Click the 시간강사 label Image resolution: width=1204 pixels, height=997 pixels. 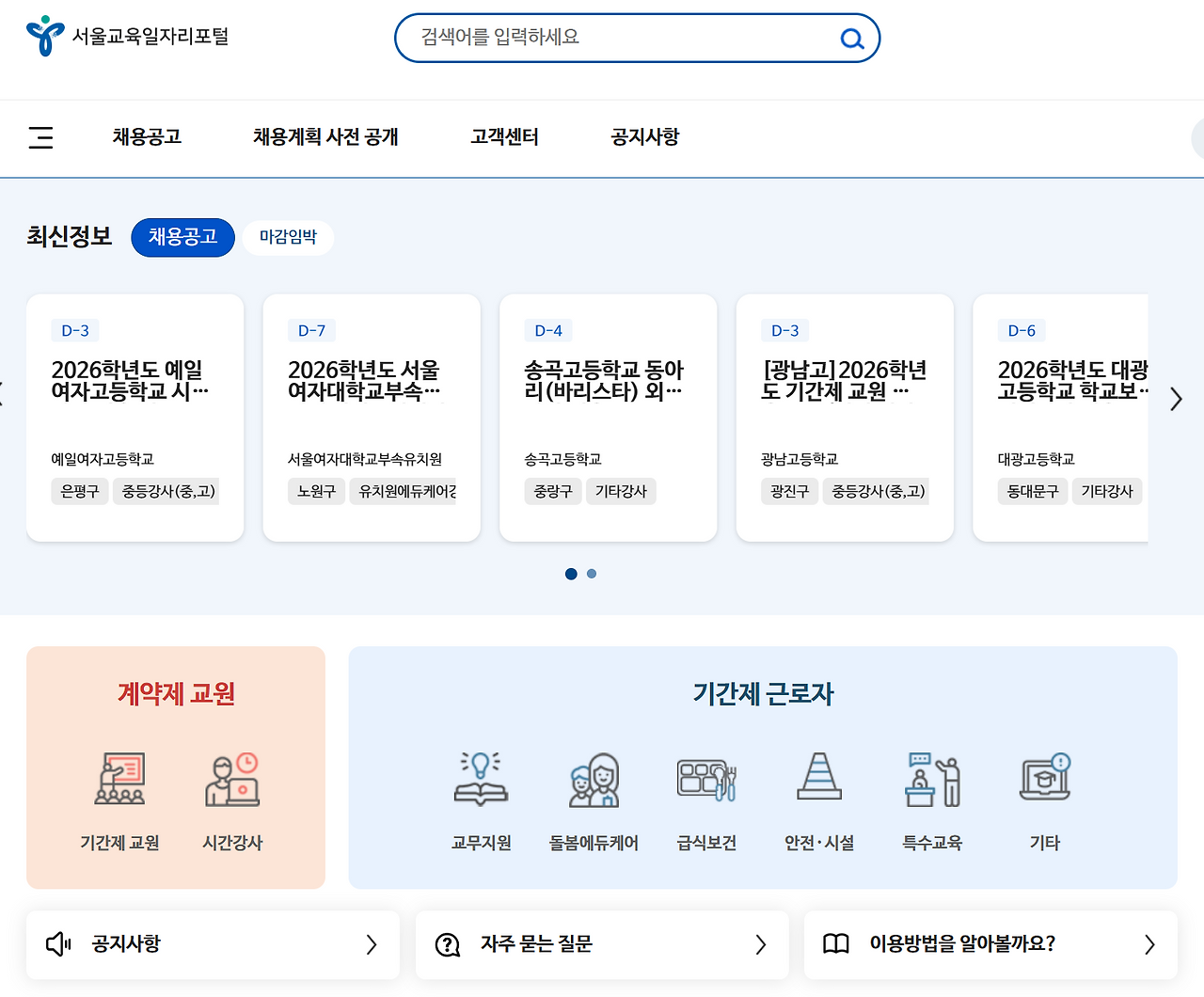click(x=232, y=843)
